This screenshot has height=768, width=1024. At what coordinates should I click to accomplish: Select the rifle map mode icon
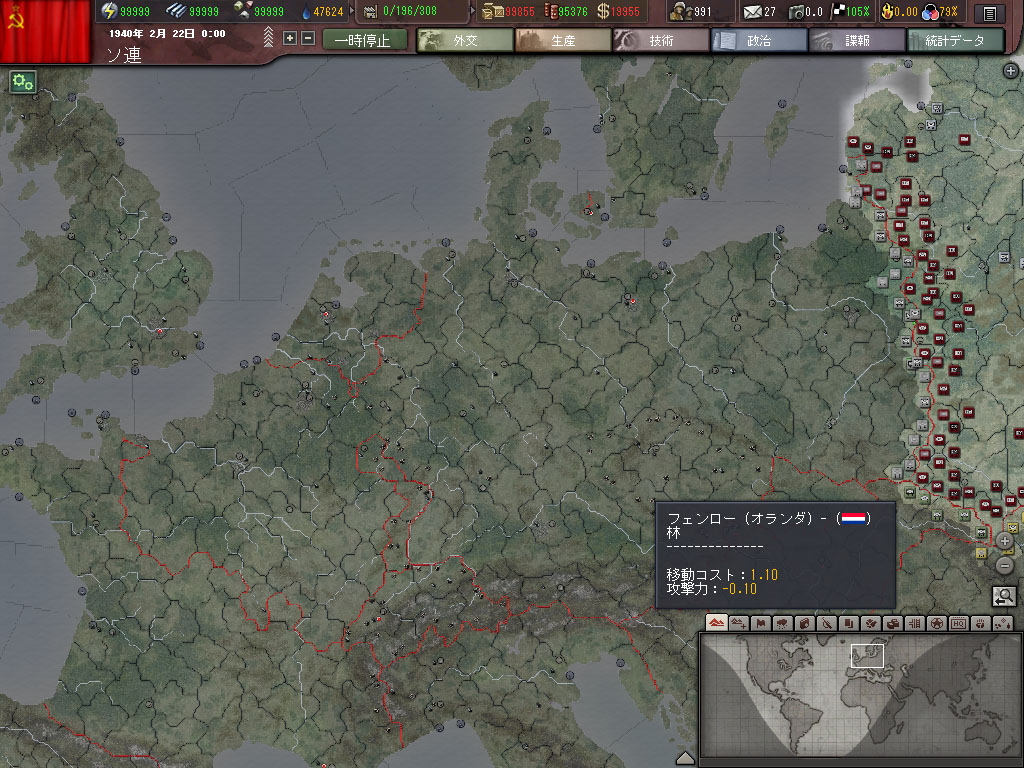point(827,623)
